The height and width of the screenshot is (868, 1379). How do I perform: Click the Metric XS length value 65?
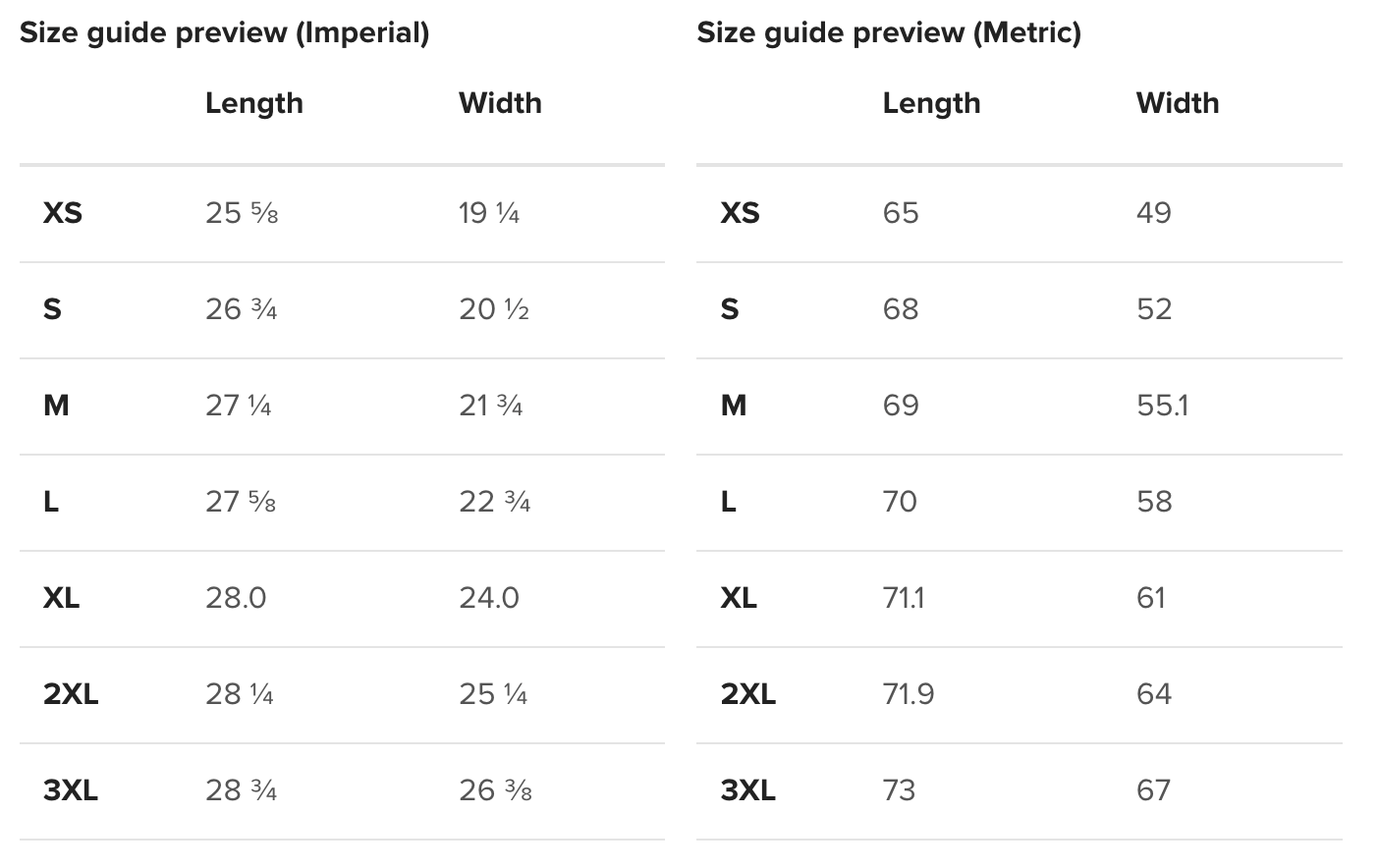point(901,213)
